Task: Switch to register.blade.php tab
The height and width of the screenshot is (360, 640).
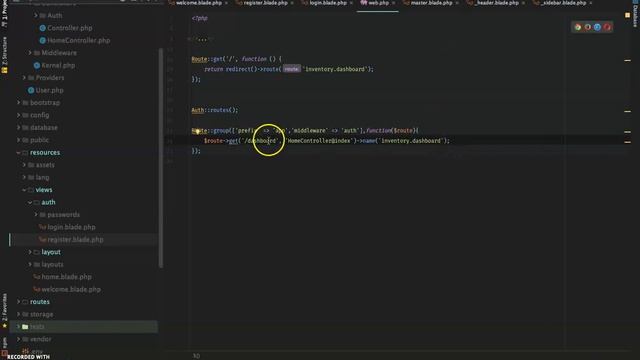Action: coord(265,3)
